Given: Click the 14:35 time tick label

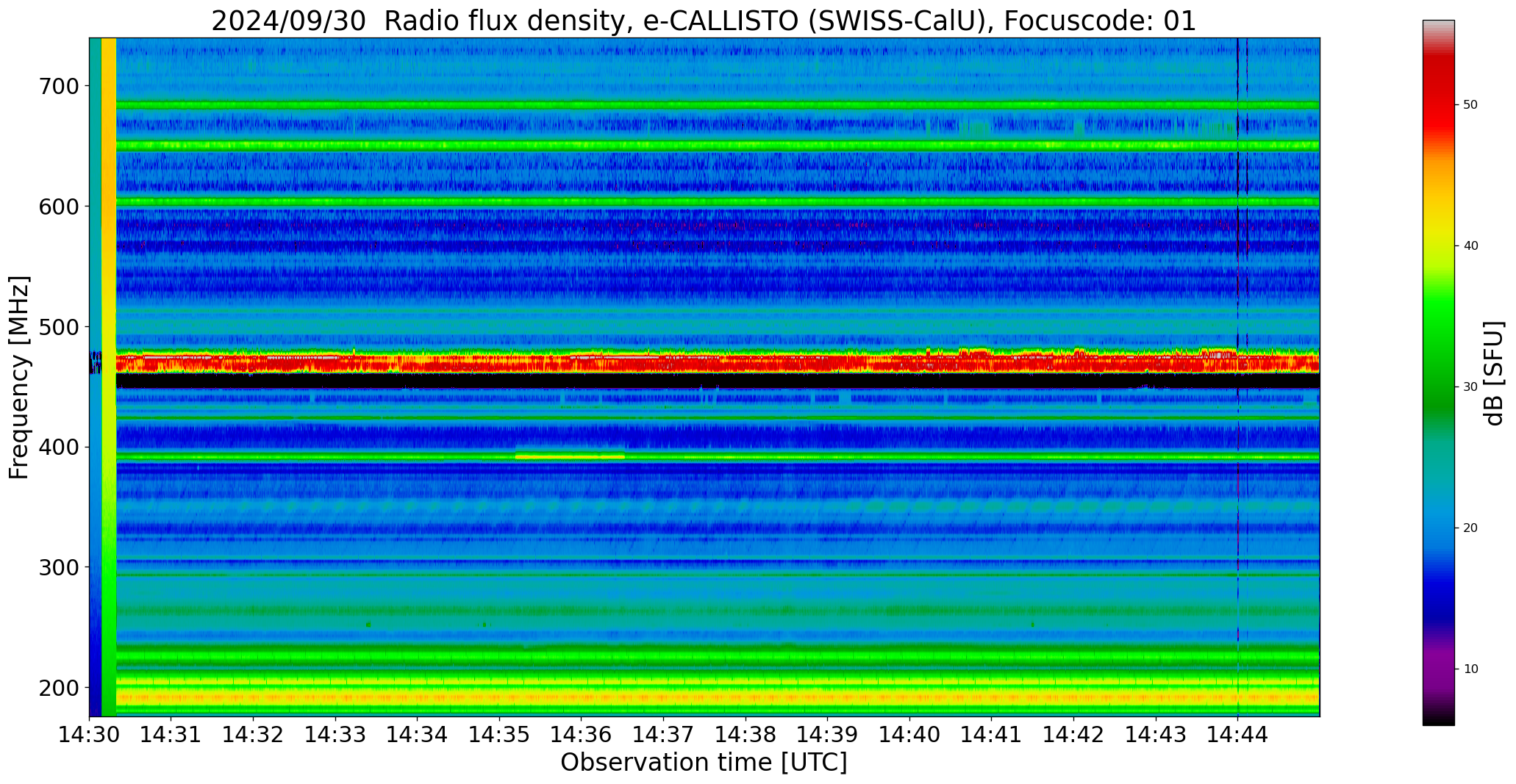Looking at the screenshot, I should [x=500, y=735].
